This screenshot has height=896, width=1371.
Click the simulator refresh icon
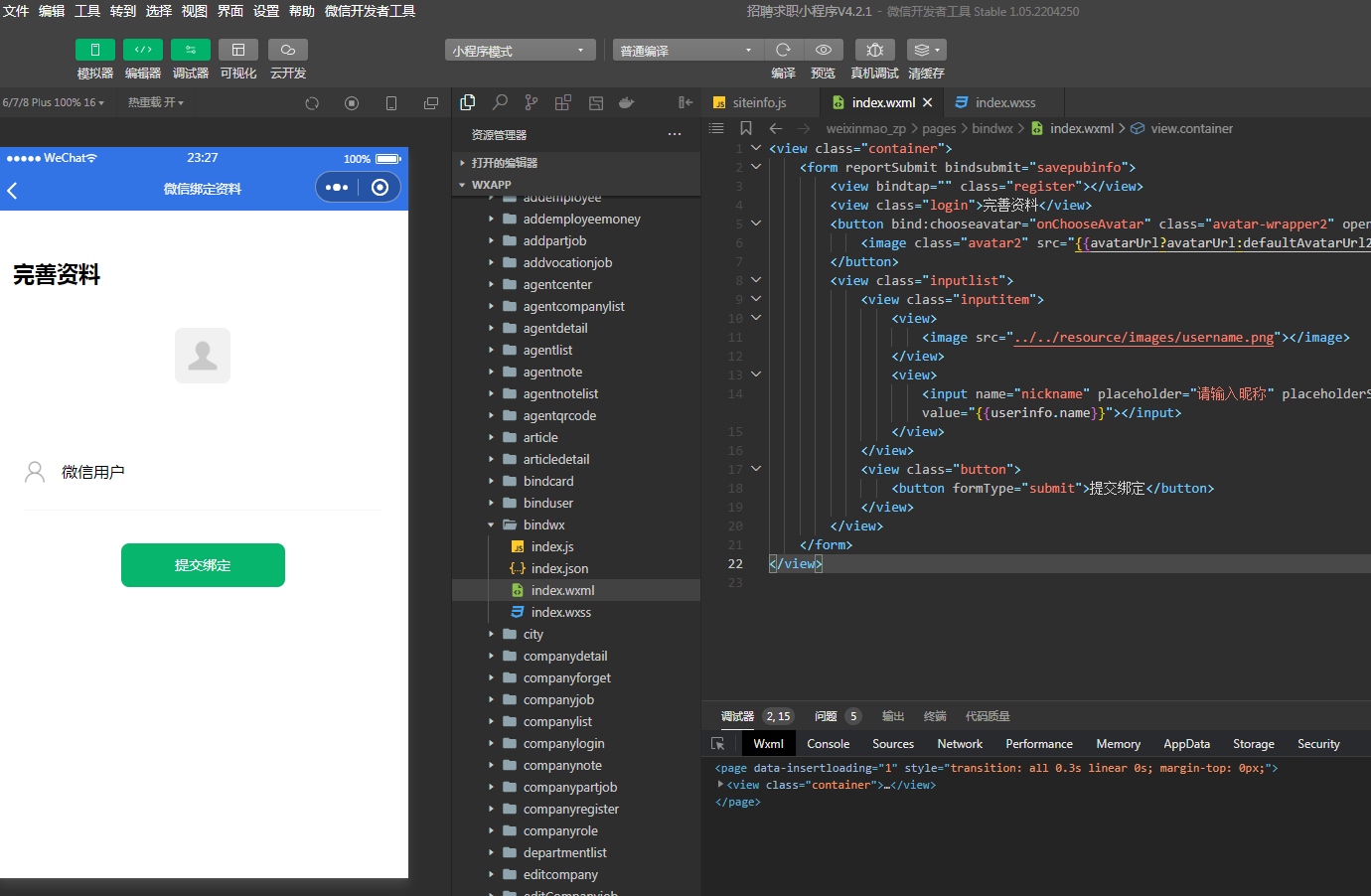tap(312, 103)
